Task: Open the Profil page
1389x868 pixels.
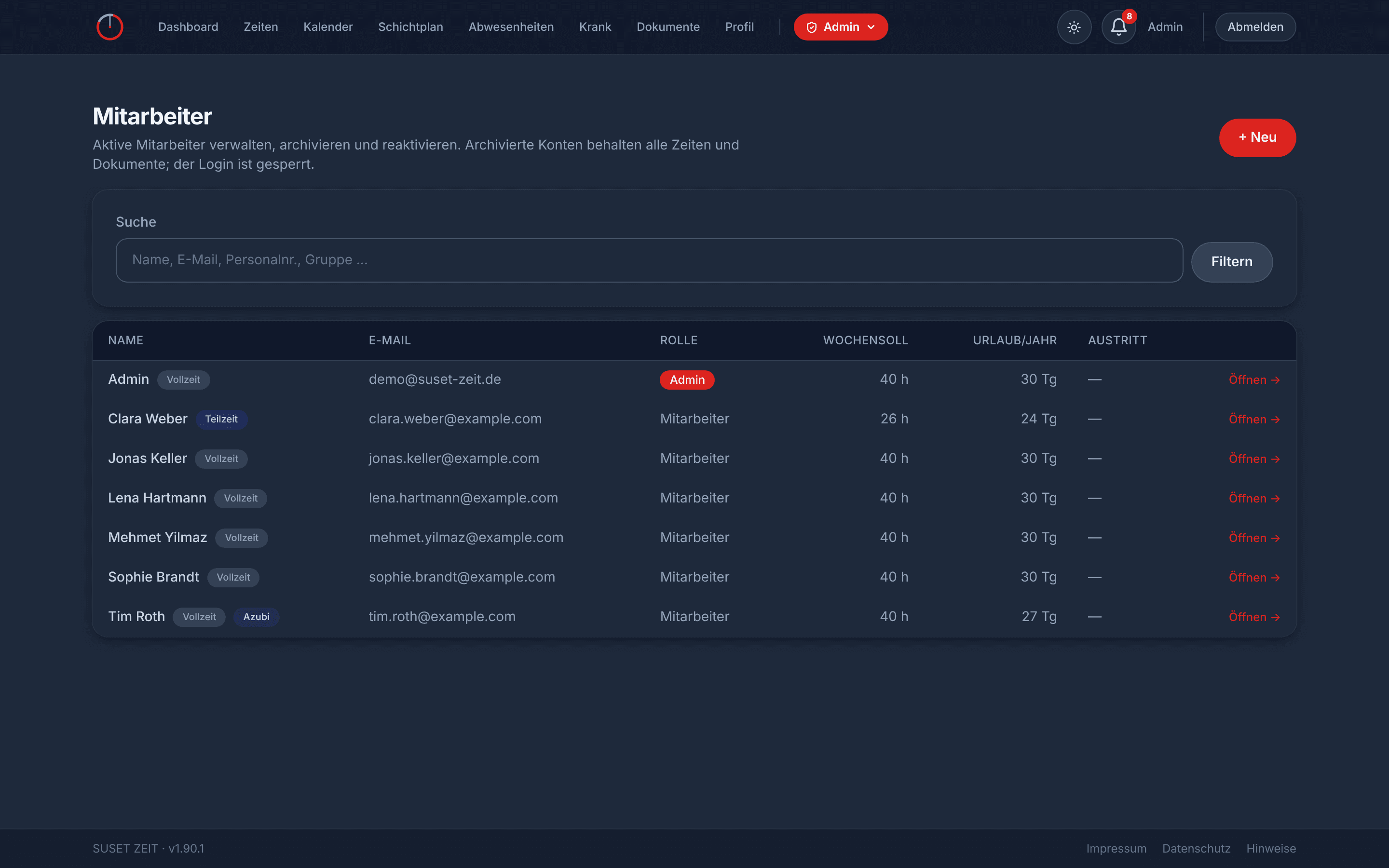Action: click(739, 27)
